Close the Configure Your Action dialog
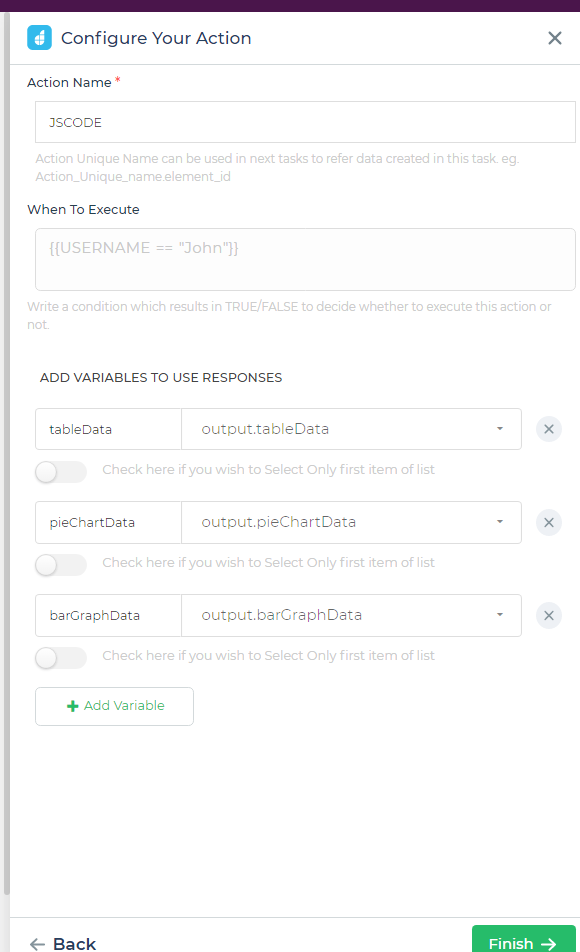This screenshot has height=952, width=580. pyautogui.click(x=555, y=38)
